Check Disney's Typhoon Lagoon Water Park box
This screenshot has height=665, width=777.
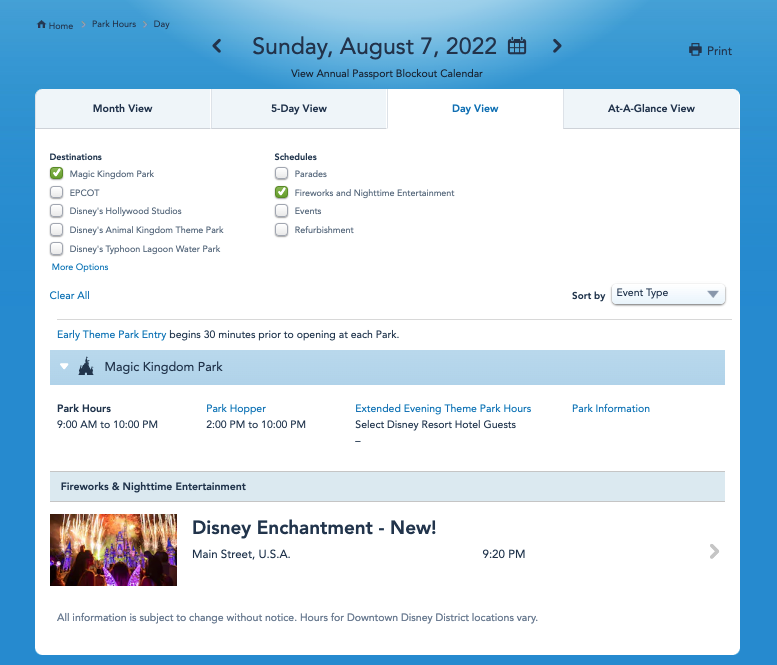(x=56, y=248)
